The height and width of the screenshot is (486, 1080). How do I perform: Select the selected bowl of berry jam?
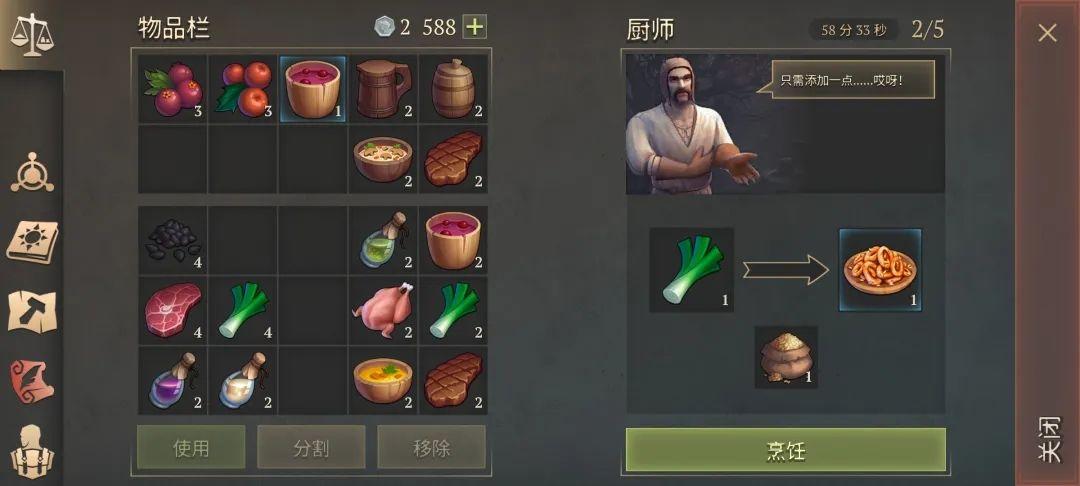313,89
